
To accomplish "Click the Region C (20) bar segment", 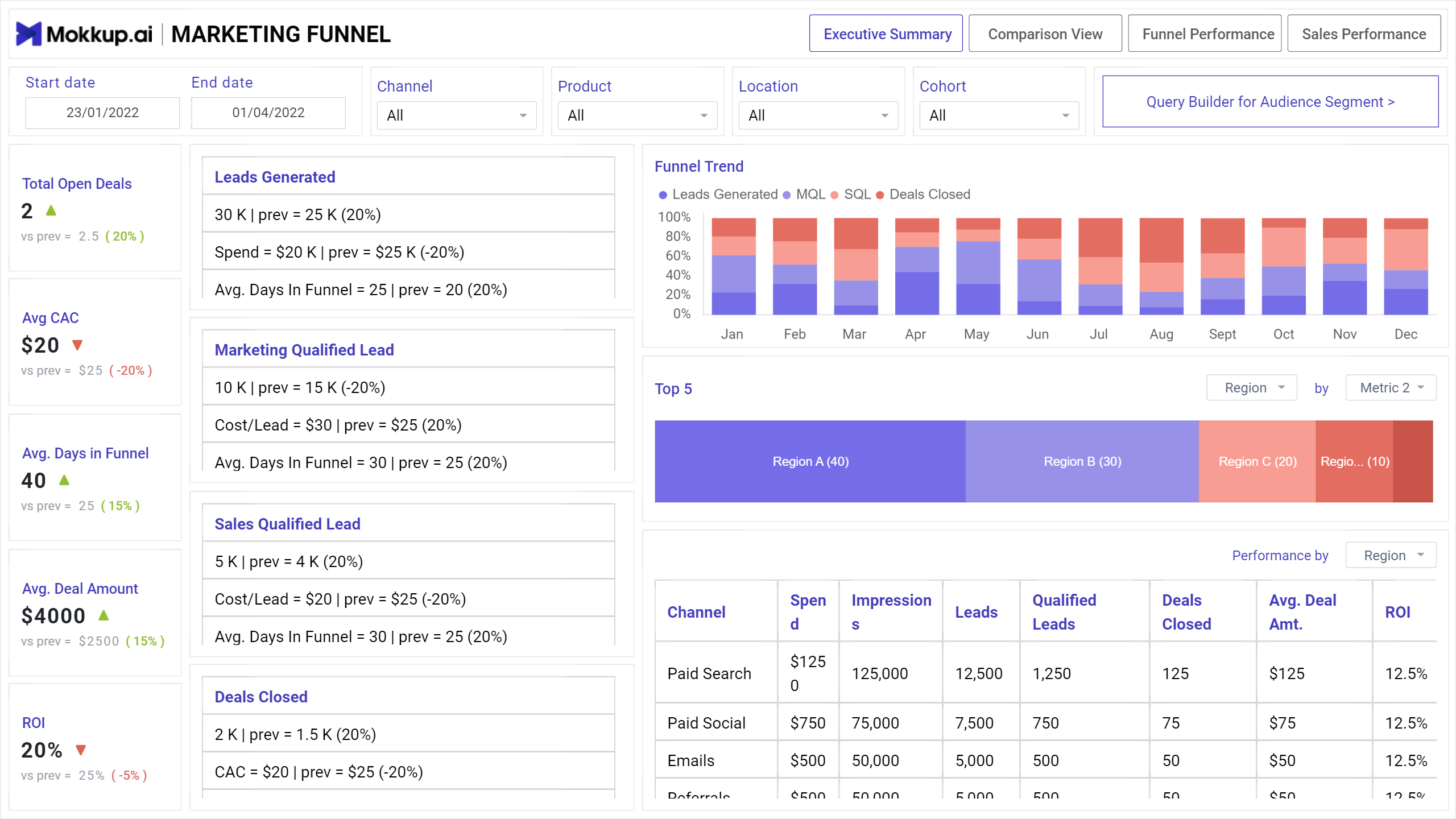I will pos(1257,461).
